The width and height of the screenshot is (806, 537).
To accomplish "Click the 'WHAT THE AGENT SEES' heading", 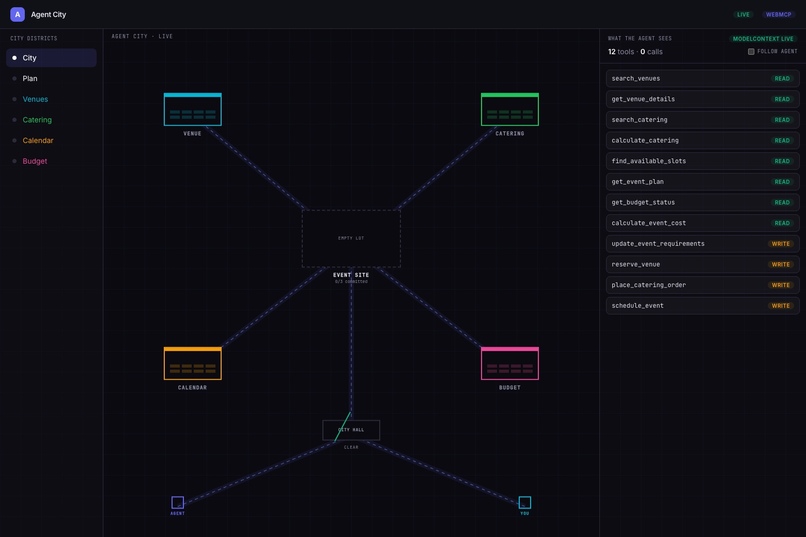I will click(x=639, y=39).
